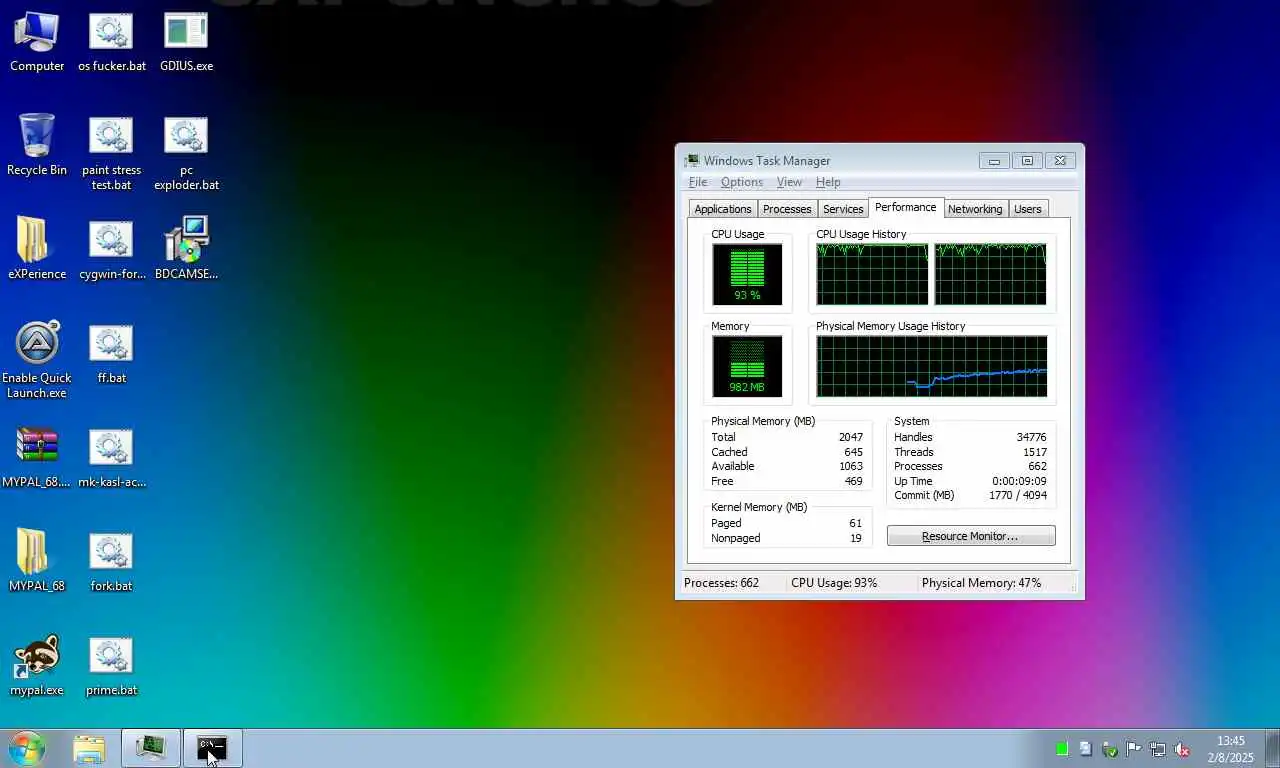Click the CPU Usage 93% gauge

pyautogui.click(x=747, y=274)
